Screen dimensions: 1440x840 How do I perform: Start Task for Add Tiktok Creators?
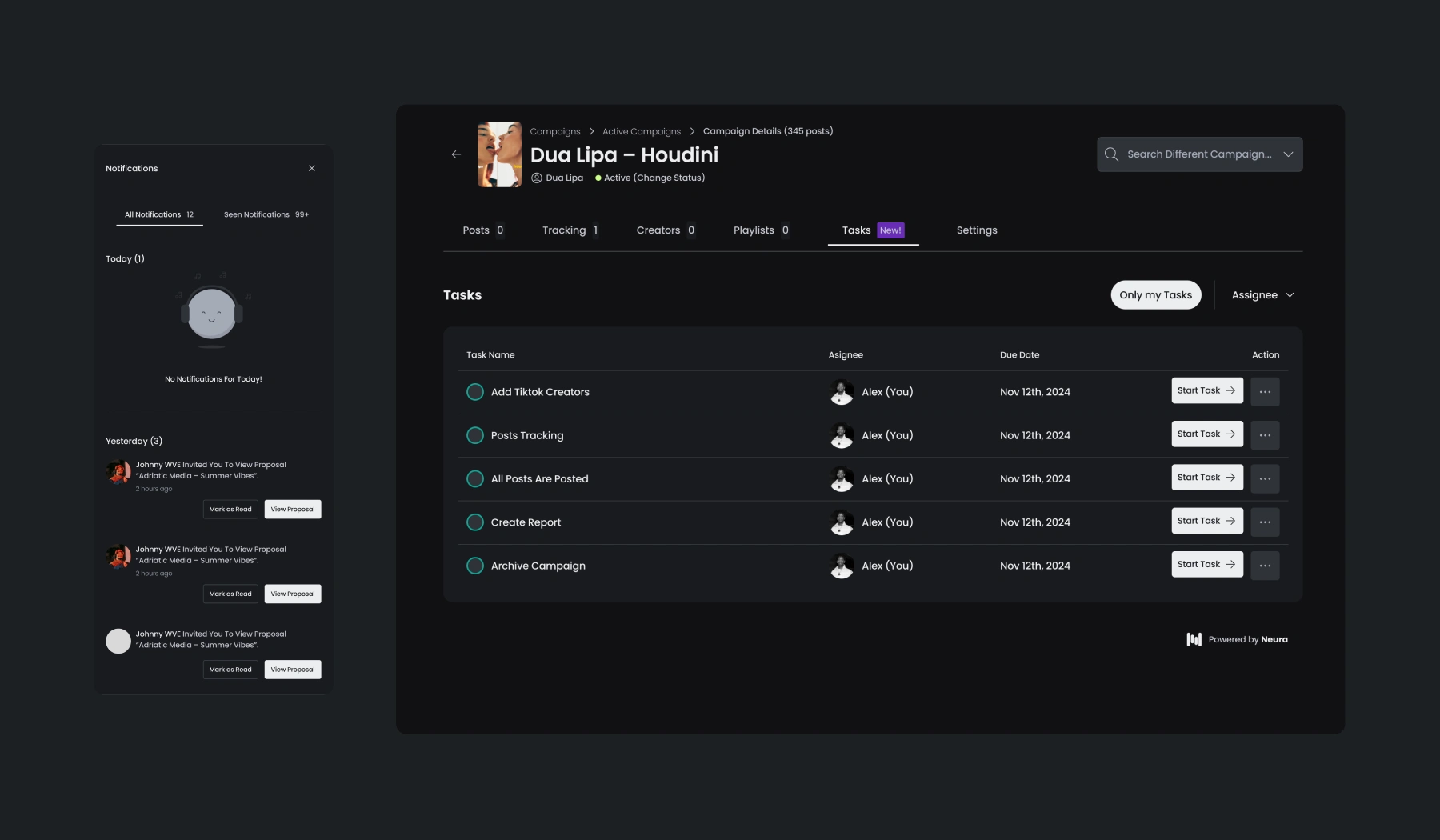pyautogui.click(x=1207, y=390)
